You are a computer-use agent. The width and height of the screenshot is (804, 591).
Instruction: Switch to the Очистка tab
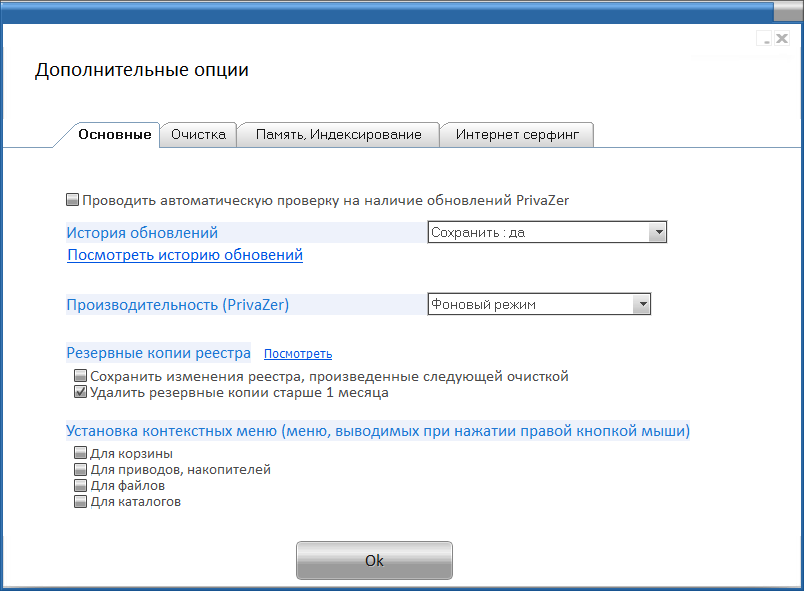[198, 135]
